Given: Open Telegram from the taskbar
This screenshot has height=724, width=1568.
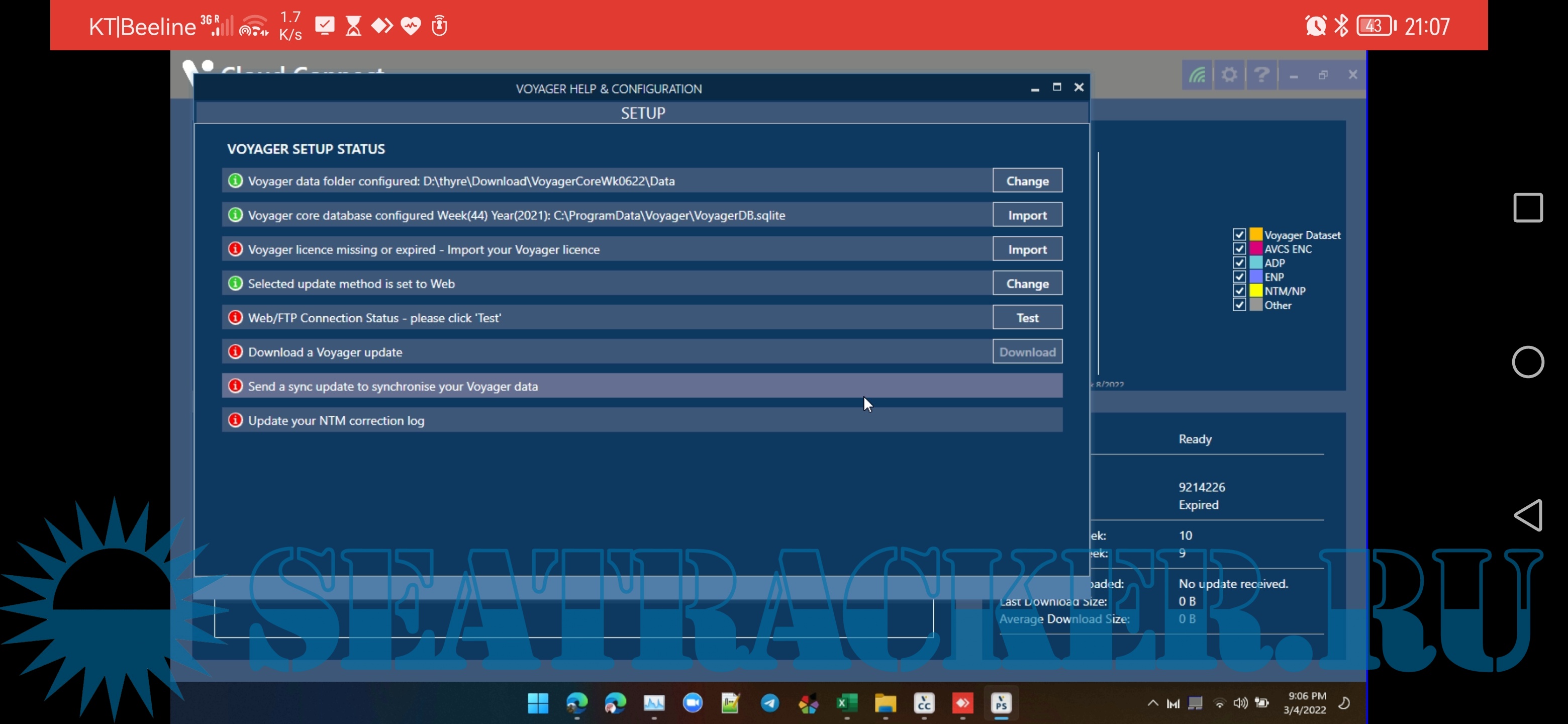Looking at the screenshot, I should [769, 703].
